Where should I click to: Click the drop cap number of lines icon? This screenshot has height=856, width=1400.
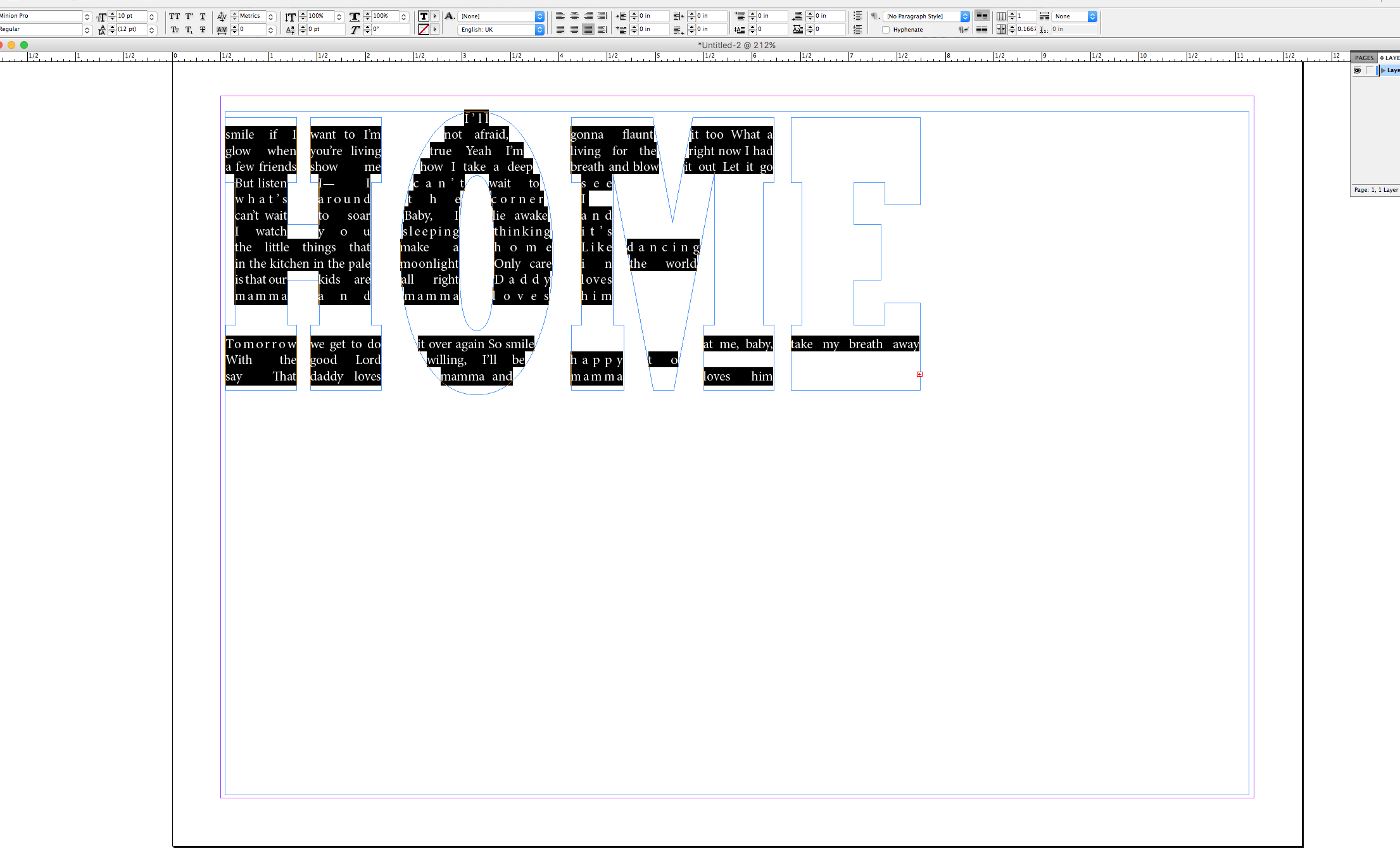[x=739, y=30]
